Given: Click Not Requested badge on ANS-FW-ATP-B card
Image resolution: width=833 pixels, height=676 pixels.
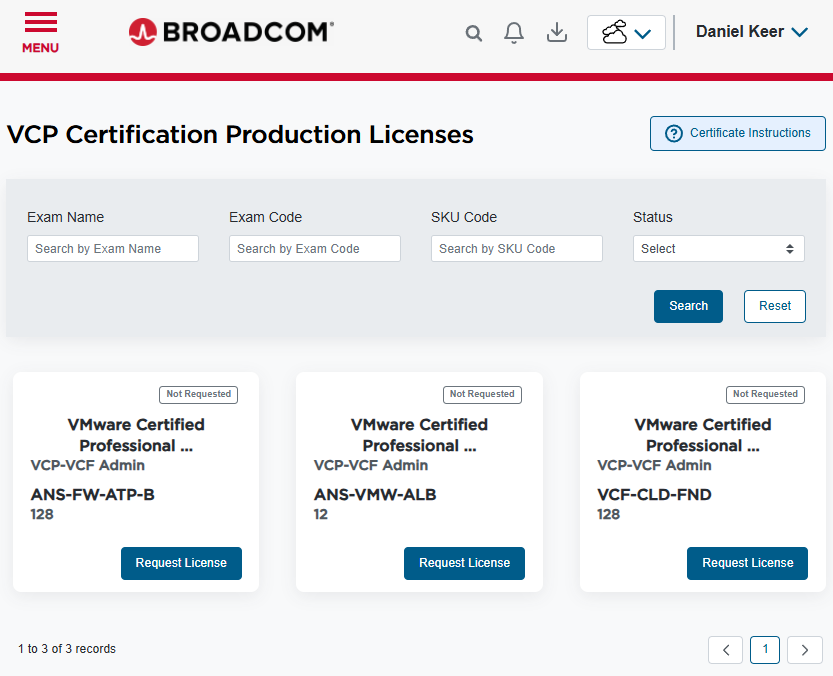Looking at the screenshot, I should tap(199, 394).
